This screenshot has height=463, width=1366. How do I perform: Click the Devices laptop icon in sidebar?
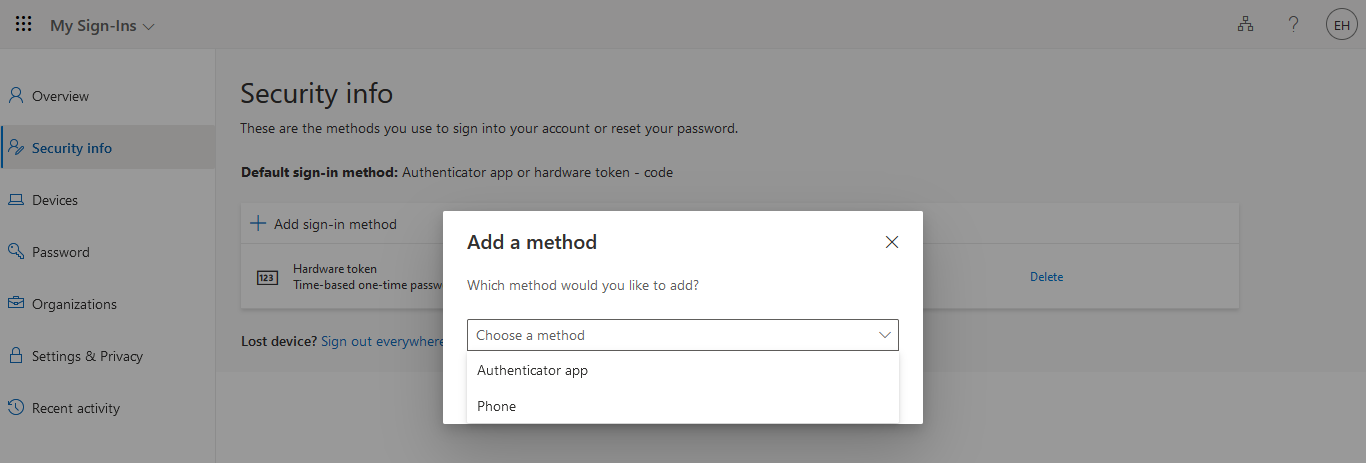click(x=16, y=200)
